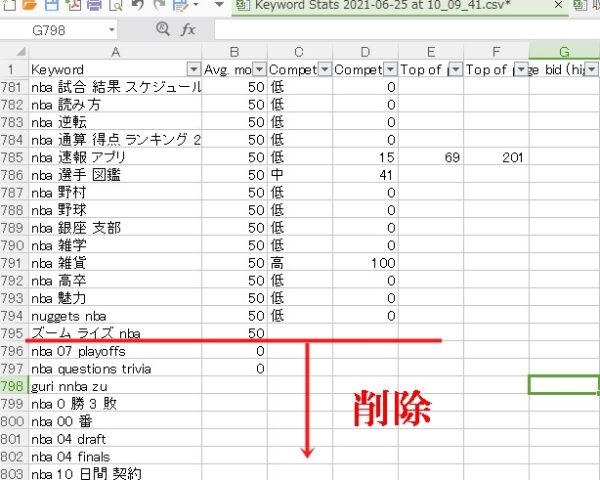Image resolution: width=600 pixels, height=480 pixels.
Task: Click cell 'nba 読み方'
Action: 115,104
